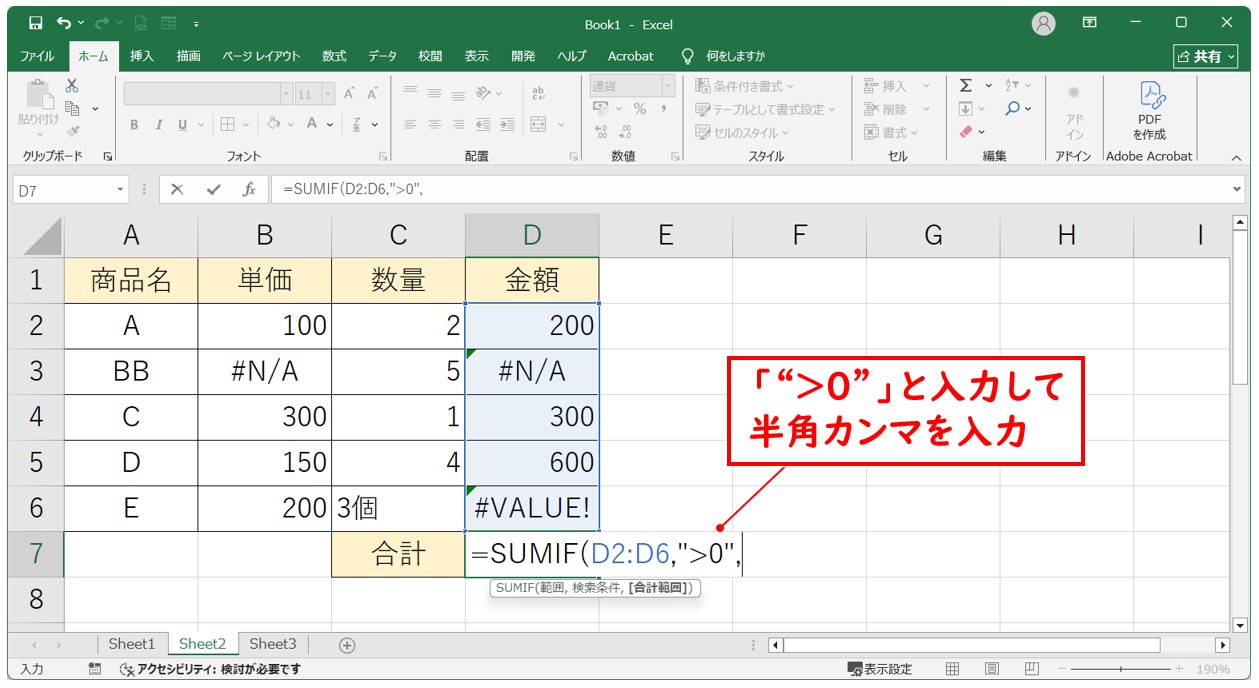Image resolution: width=1259 pixels, height=688 pixels.
Task: Select Normal view in status bar
Action: [953, 669]
